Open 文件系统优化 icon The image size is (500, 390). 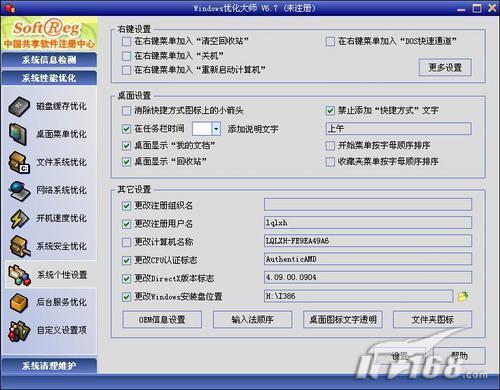(19, 162)
